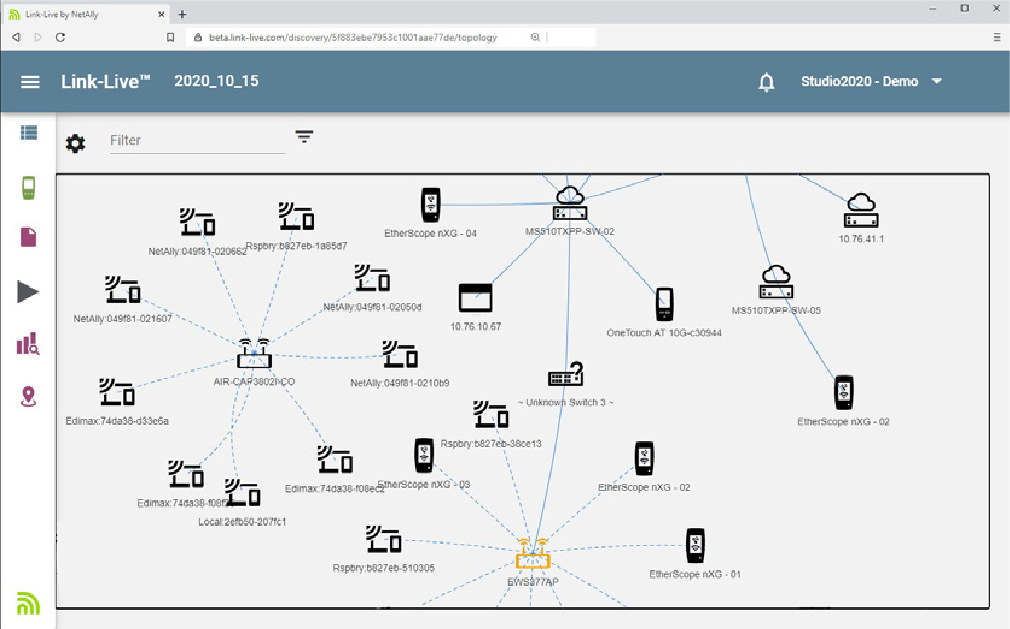This screenshot has width=1010, height=629.
Task: Open the play triangle sidebar icon
Action: [28, 292]
